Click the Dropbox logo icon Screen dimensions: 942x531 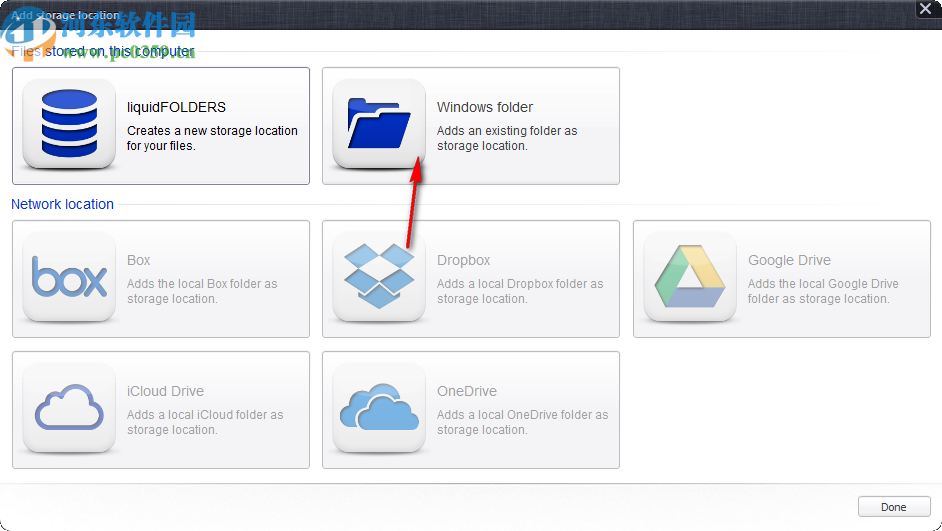[x=379, y=277]
